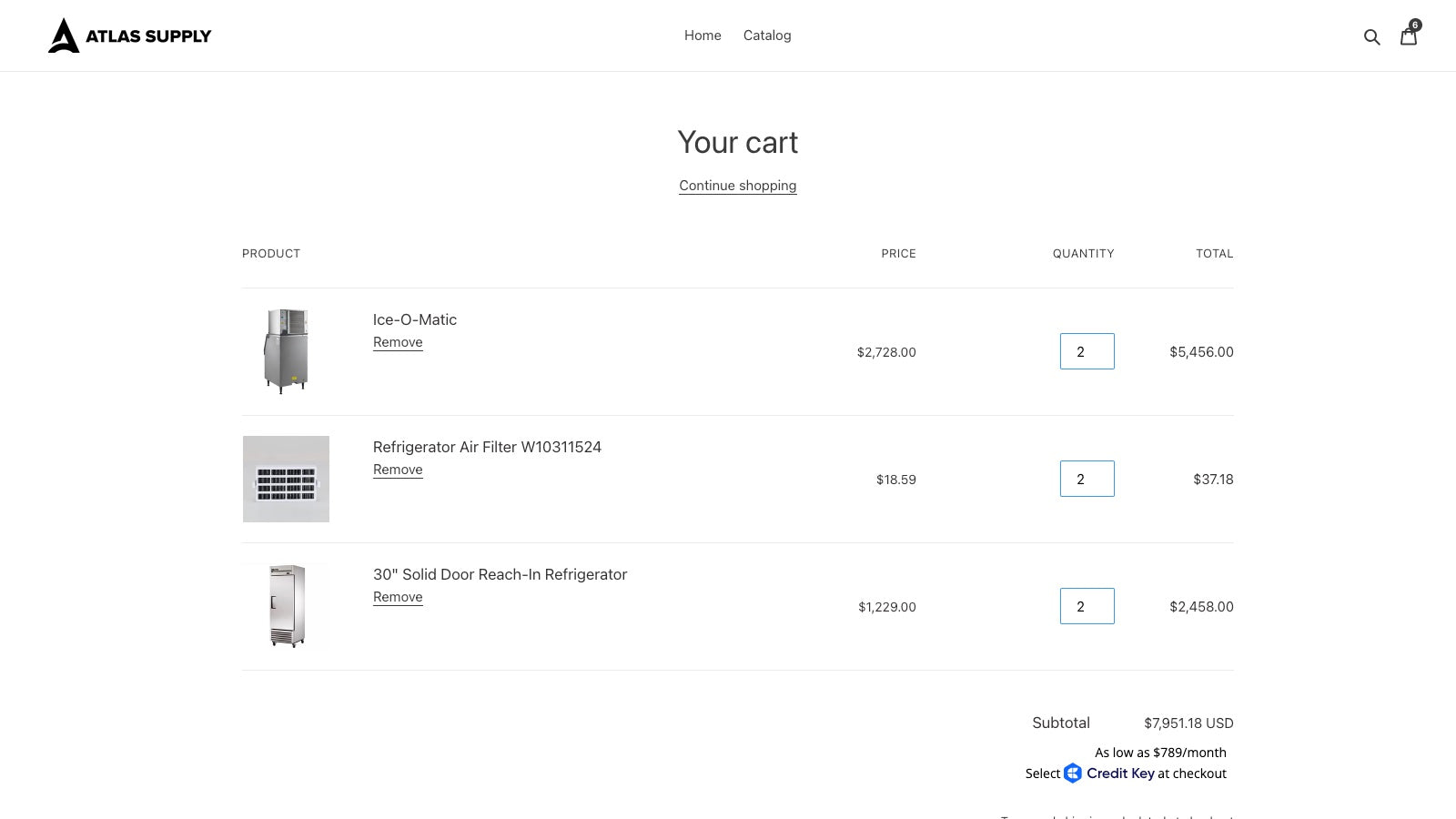Click the $37.18 line total

click(x=1213, y=480)
